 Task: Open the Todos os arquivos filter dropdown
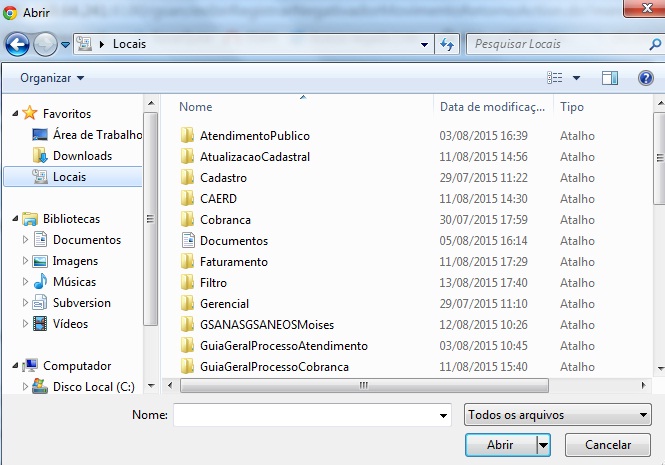(x=558, y=415)
